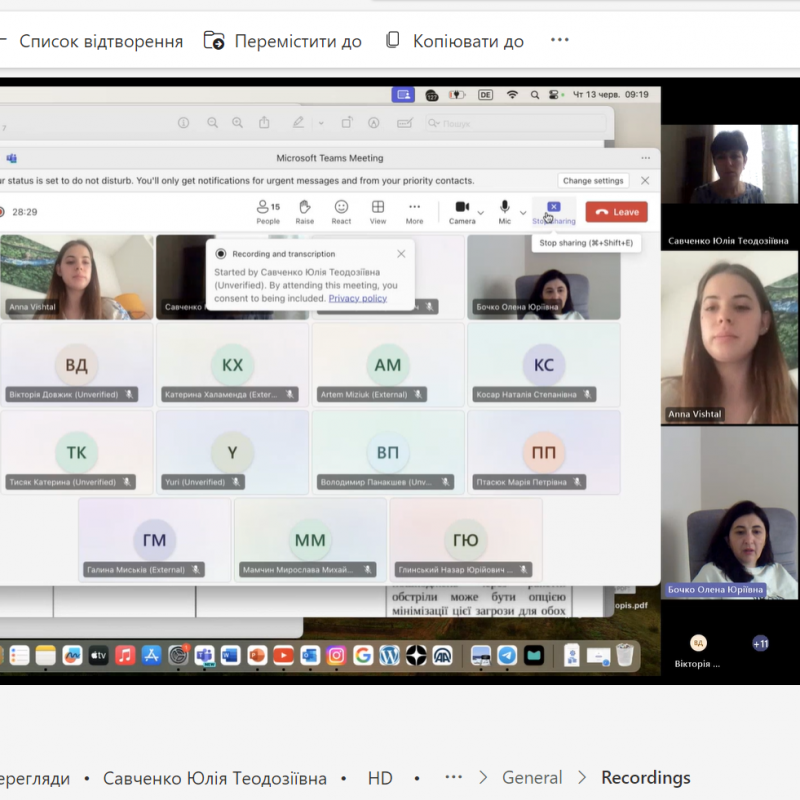Expand the Camera options chevron
Viewport: 800px width, 800px height.
click(x=481, y=212)
